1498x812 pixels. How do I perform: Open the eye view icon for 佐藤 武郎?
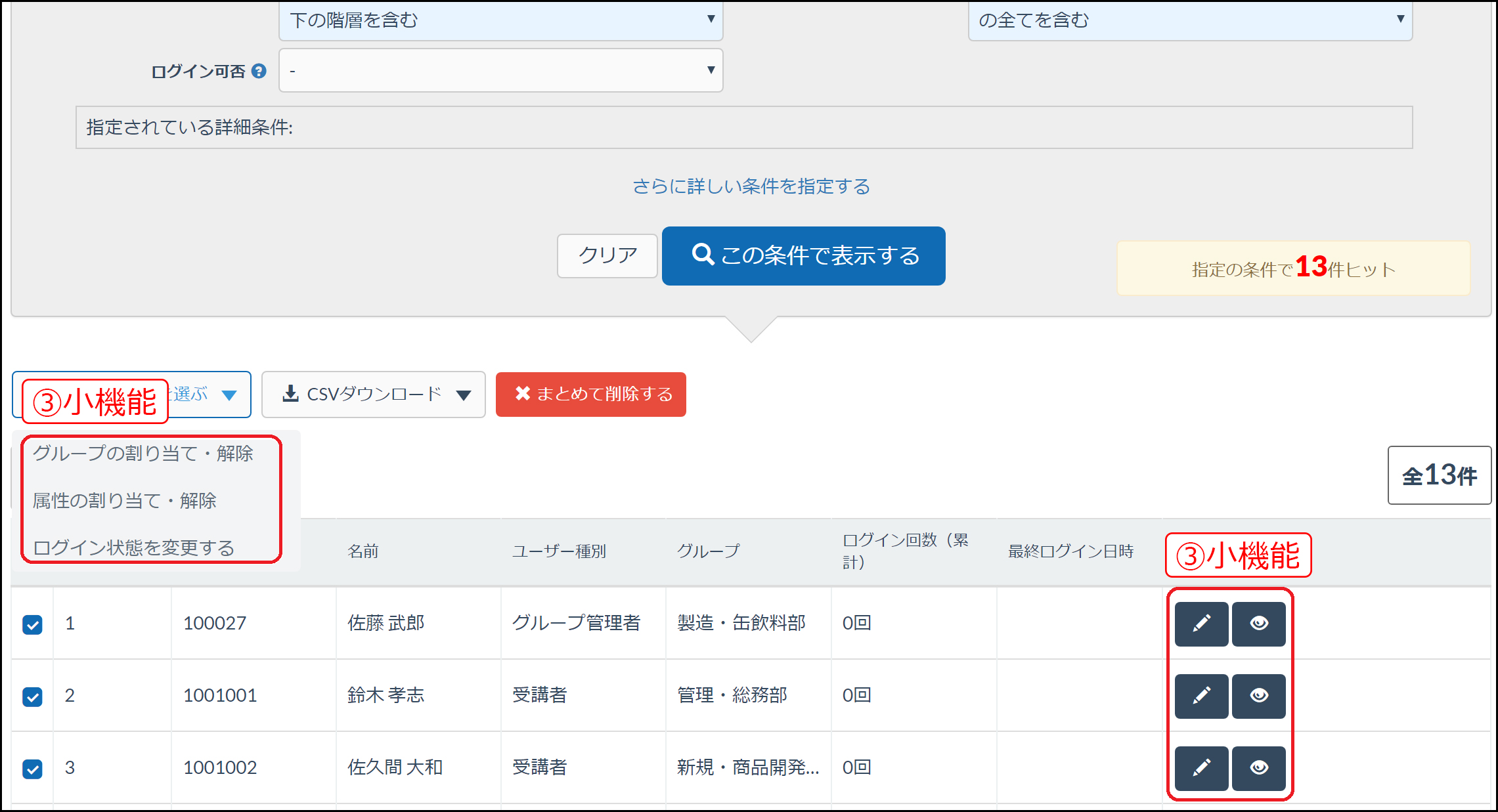point(1259,624)
